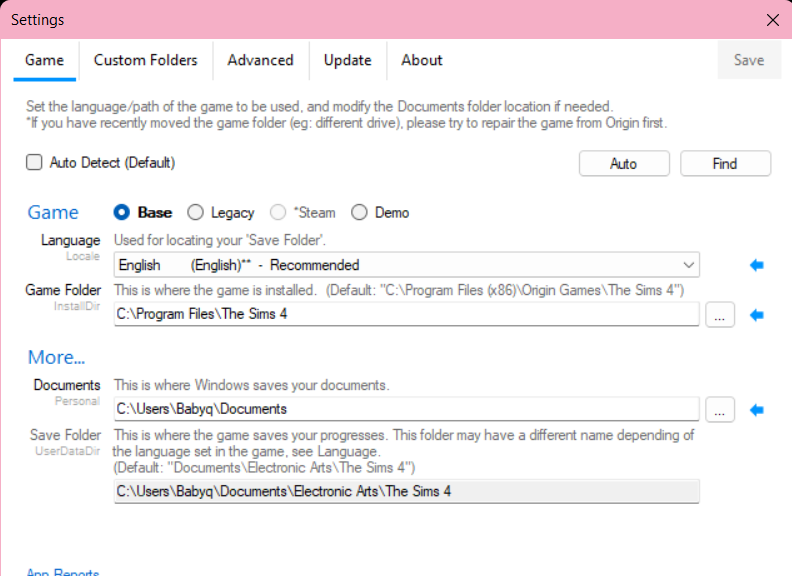Viewport: 792px width, 576px height.
Task: Click the 'Personal' caption under Documents
Action: tap(77, 401)
